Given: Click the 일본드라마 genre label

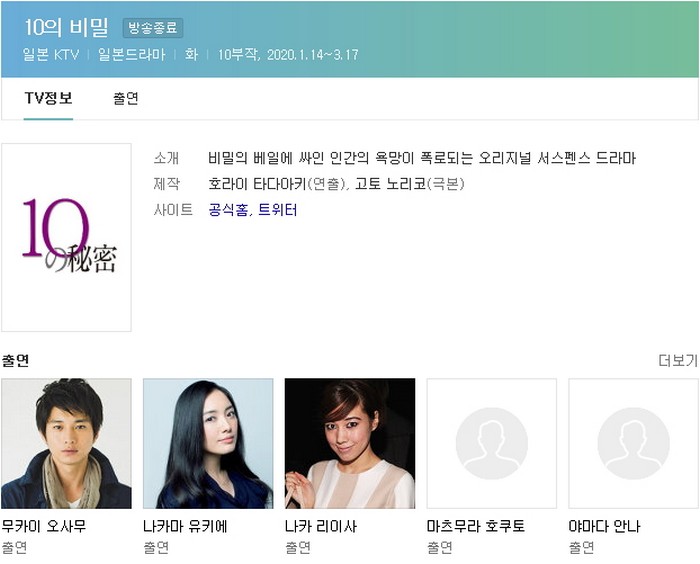Looking at the screenshot, I should tap(132, 55).
